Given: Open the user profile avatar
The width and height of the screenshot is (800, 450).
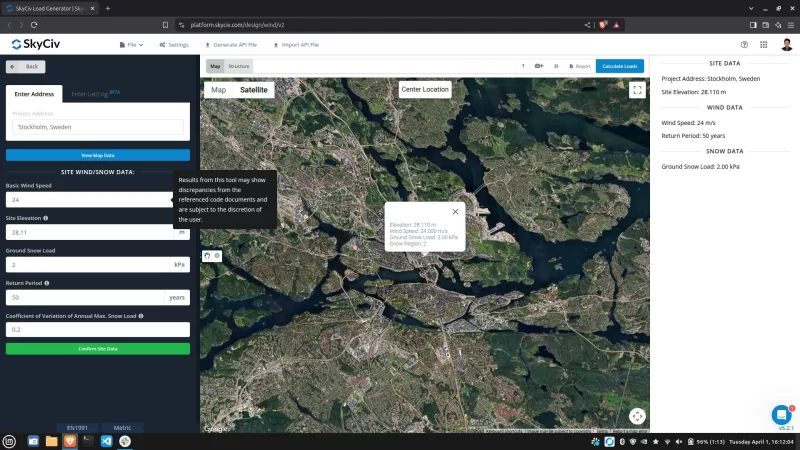Looking at the screenshot, I should 787,44.
